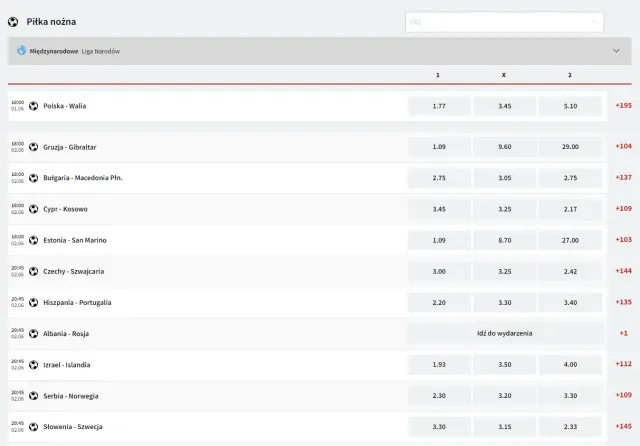Select odds 1.77 for Polska win

point(438,106)
